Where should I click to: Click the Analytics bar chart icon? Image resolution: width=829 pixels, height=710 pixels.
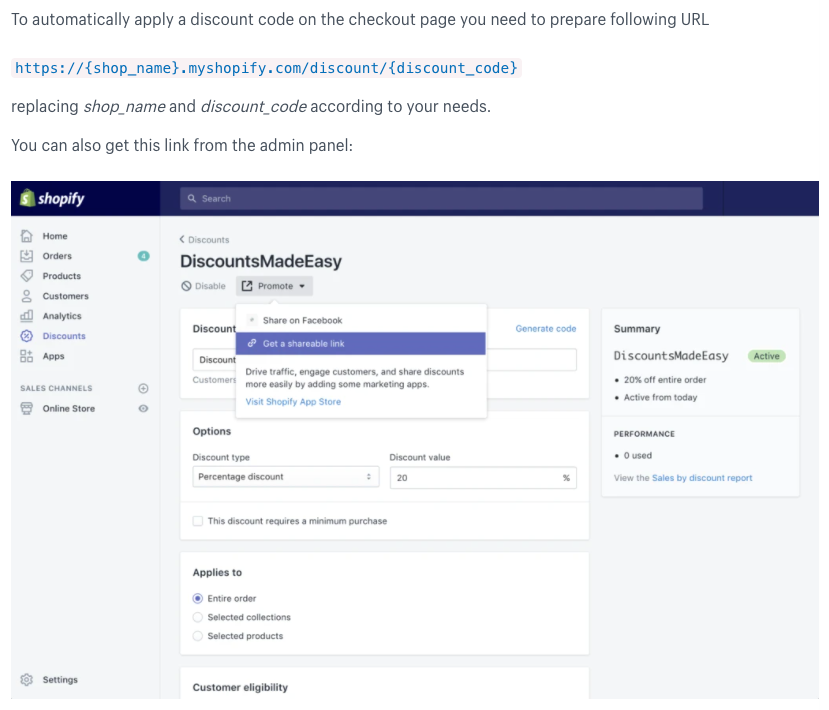[x=26, y=316]
